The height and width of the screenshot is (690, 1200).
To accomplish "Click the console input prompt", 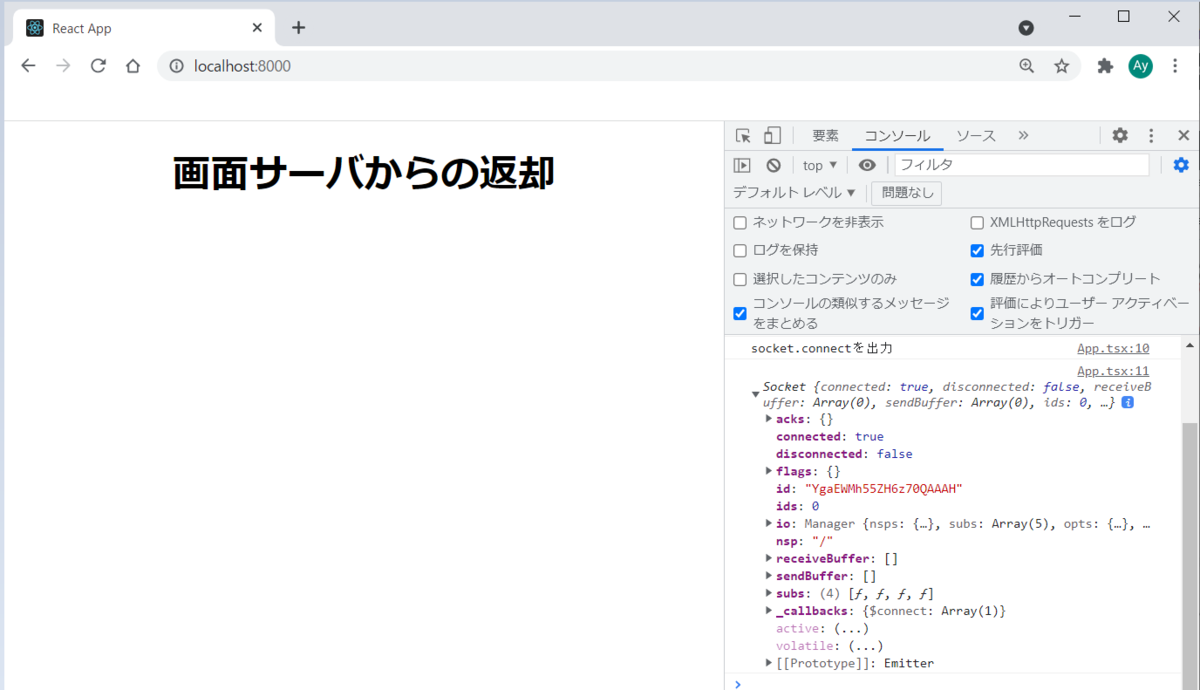I will click(900, 684).
